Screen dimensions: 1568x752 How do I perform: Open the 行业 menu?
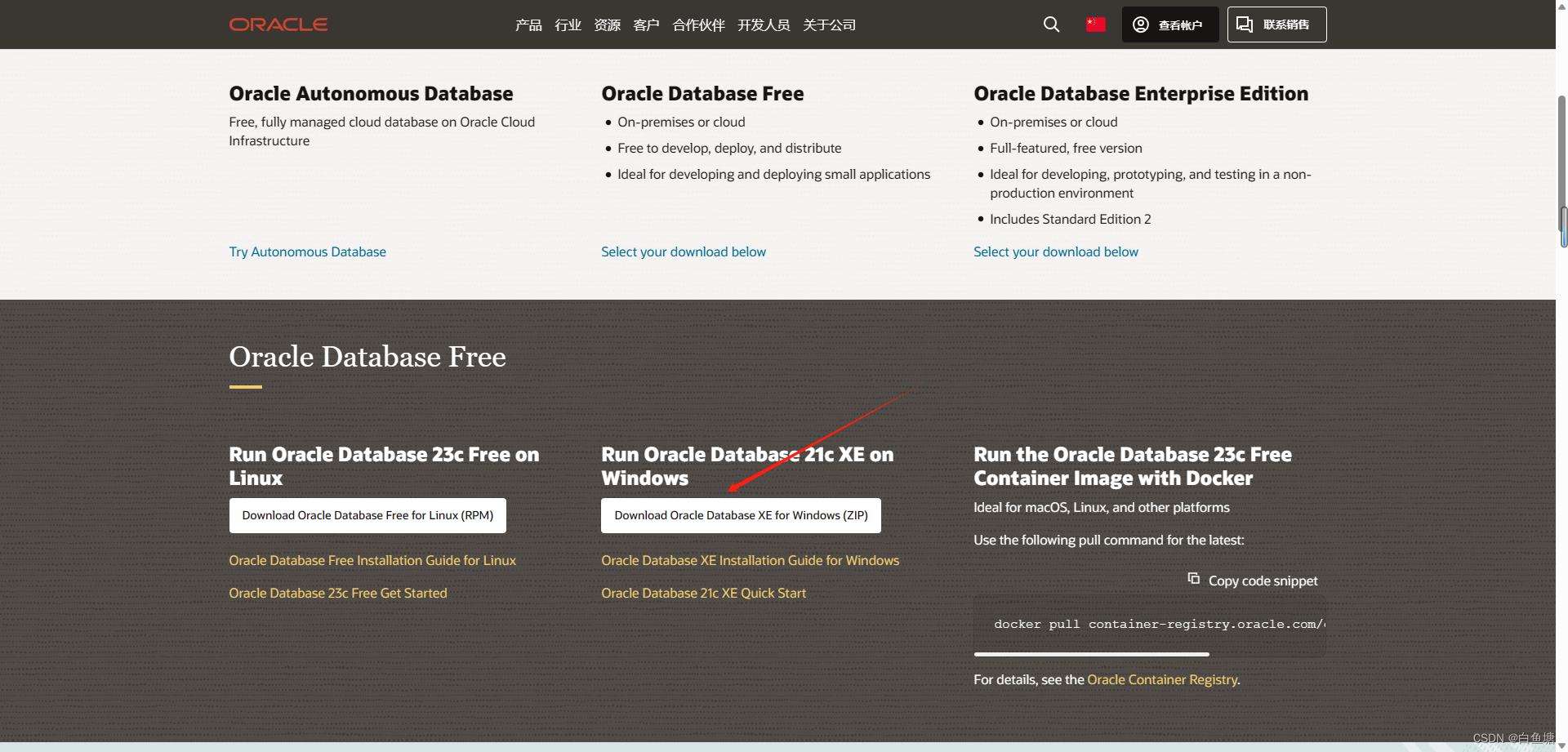tap(568, 25)
